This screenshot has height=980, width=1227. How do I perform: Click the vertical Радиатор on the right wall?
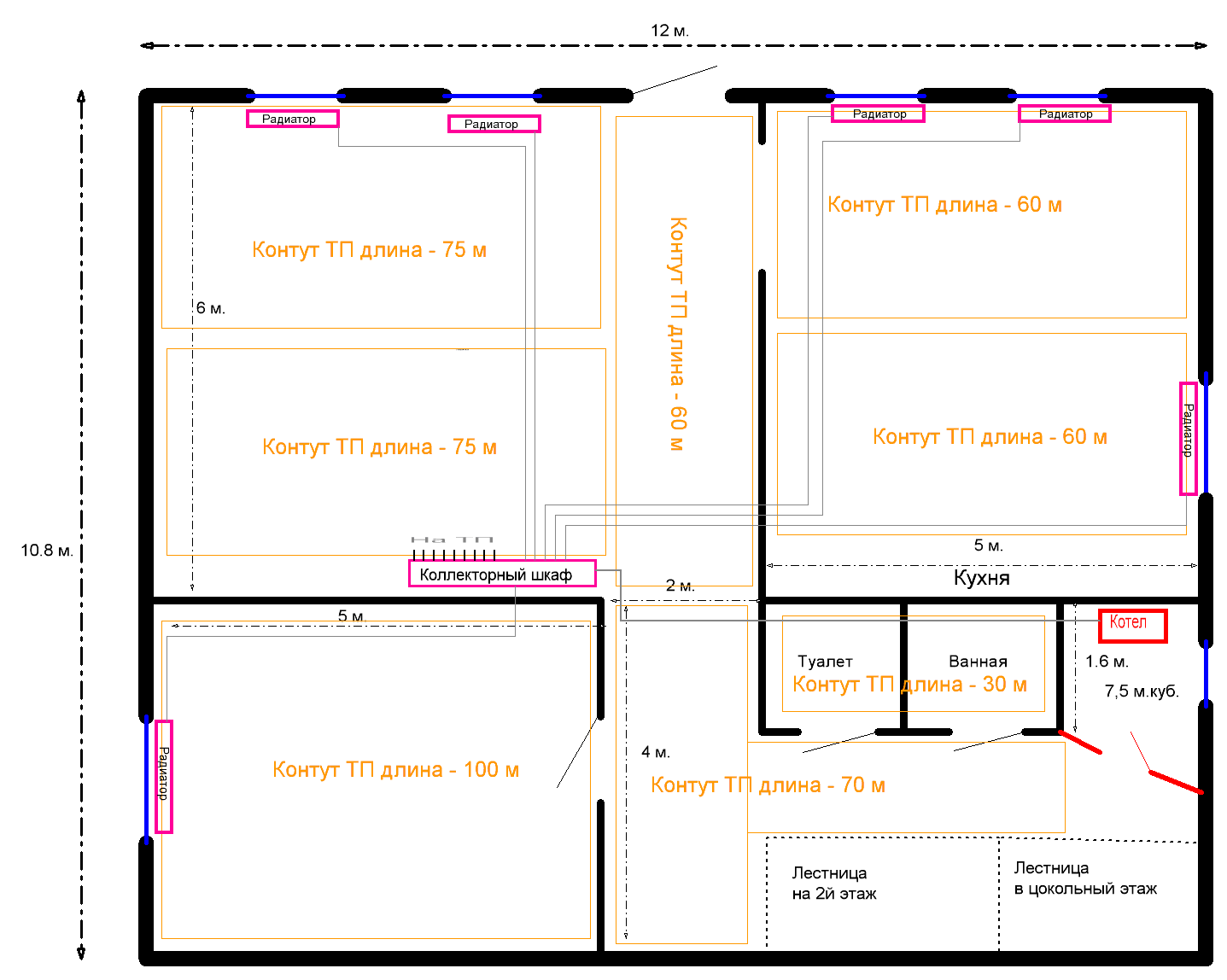click(x=1188, y=438)
